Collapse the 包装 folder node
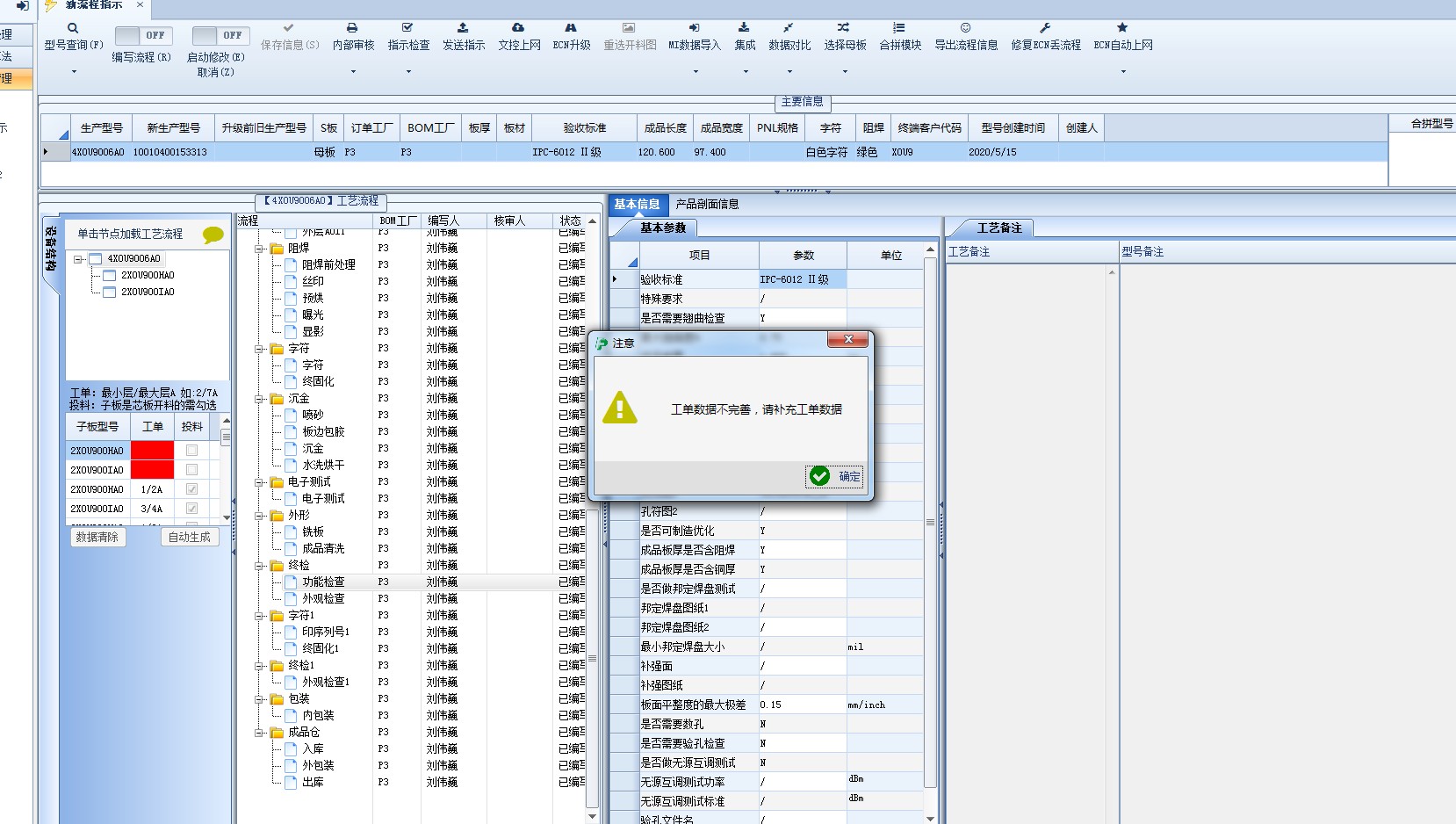The width and height of the screenshot is (1456, 824). pos(260,699)
